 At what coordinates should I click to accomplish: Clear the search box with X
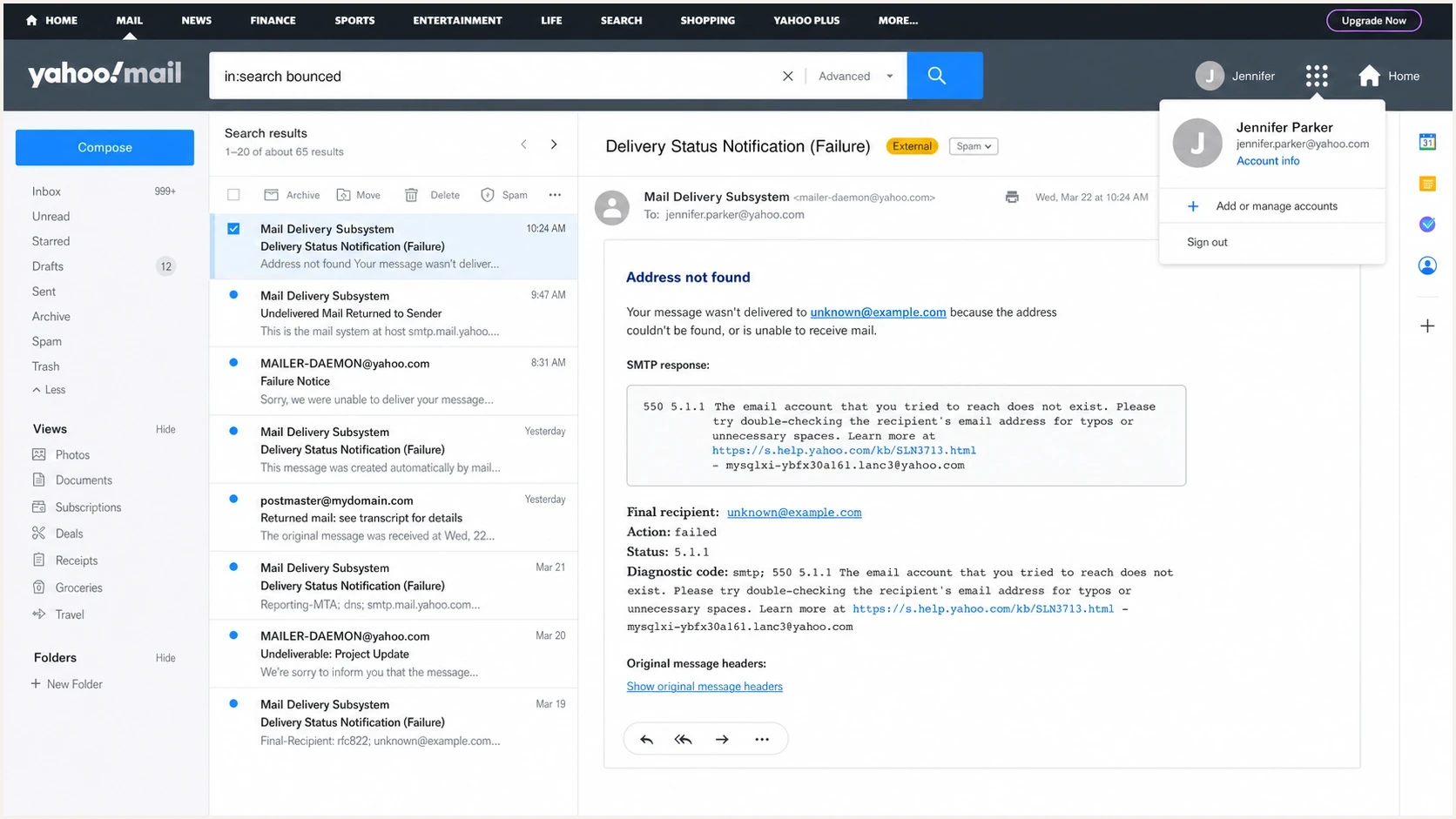787,76
